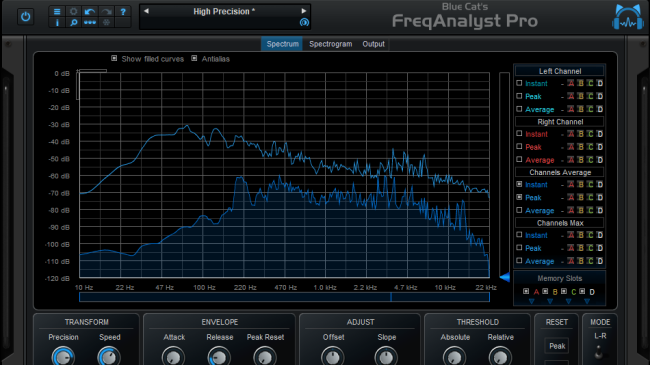650x365 pixels.
Task: Open the arrow menu under memory slot B
Action: tap(550, 302)
